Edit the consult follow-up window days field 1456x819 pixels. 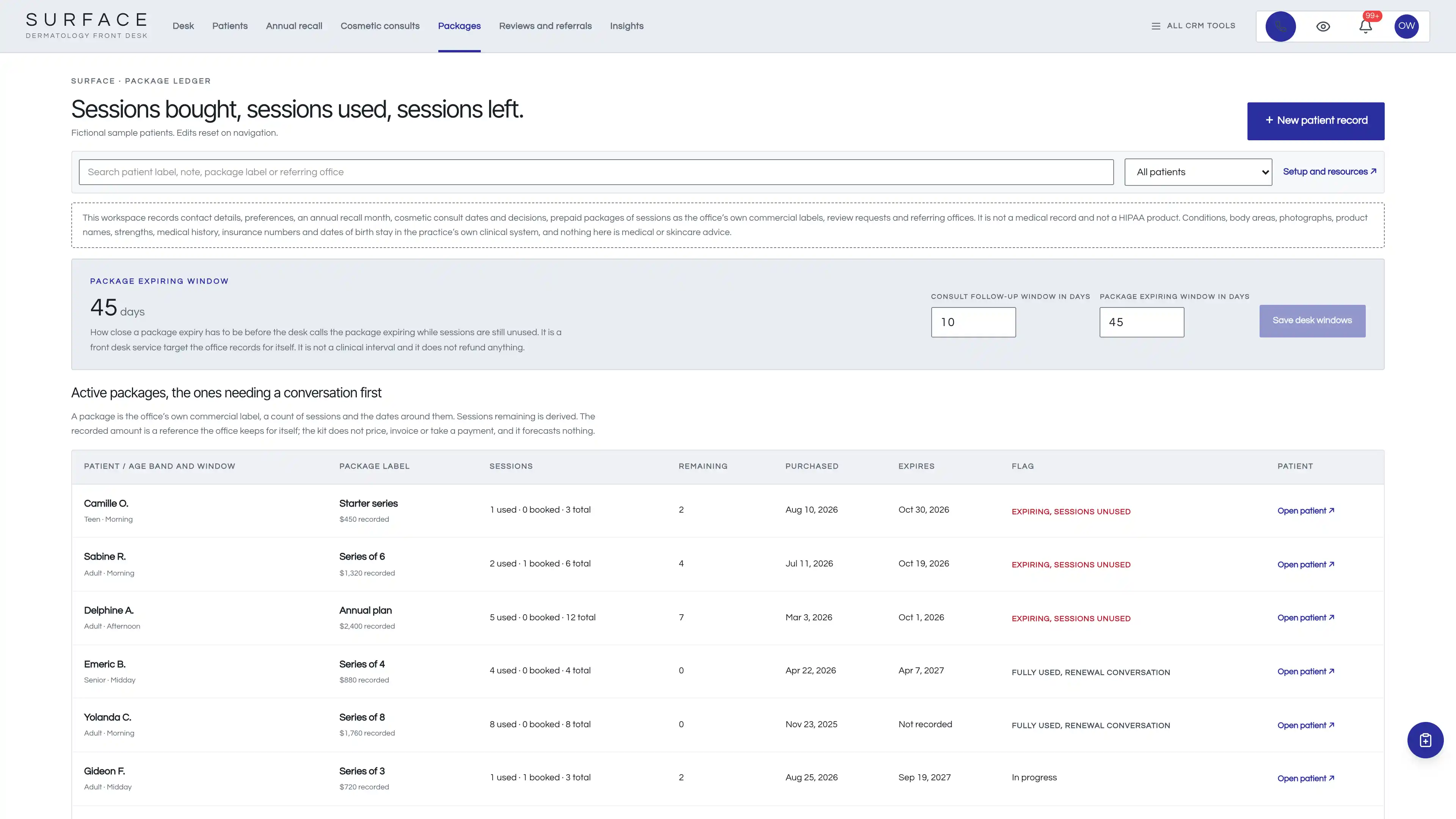coord(973,322)
